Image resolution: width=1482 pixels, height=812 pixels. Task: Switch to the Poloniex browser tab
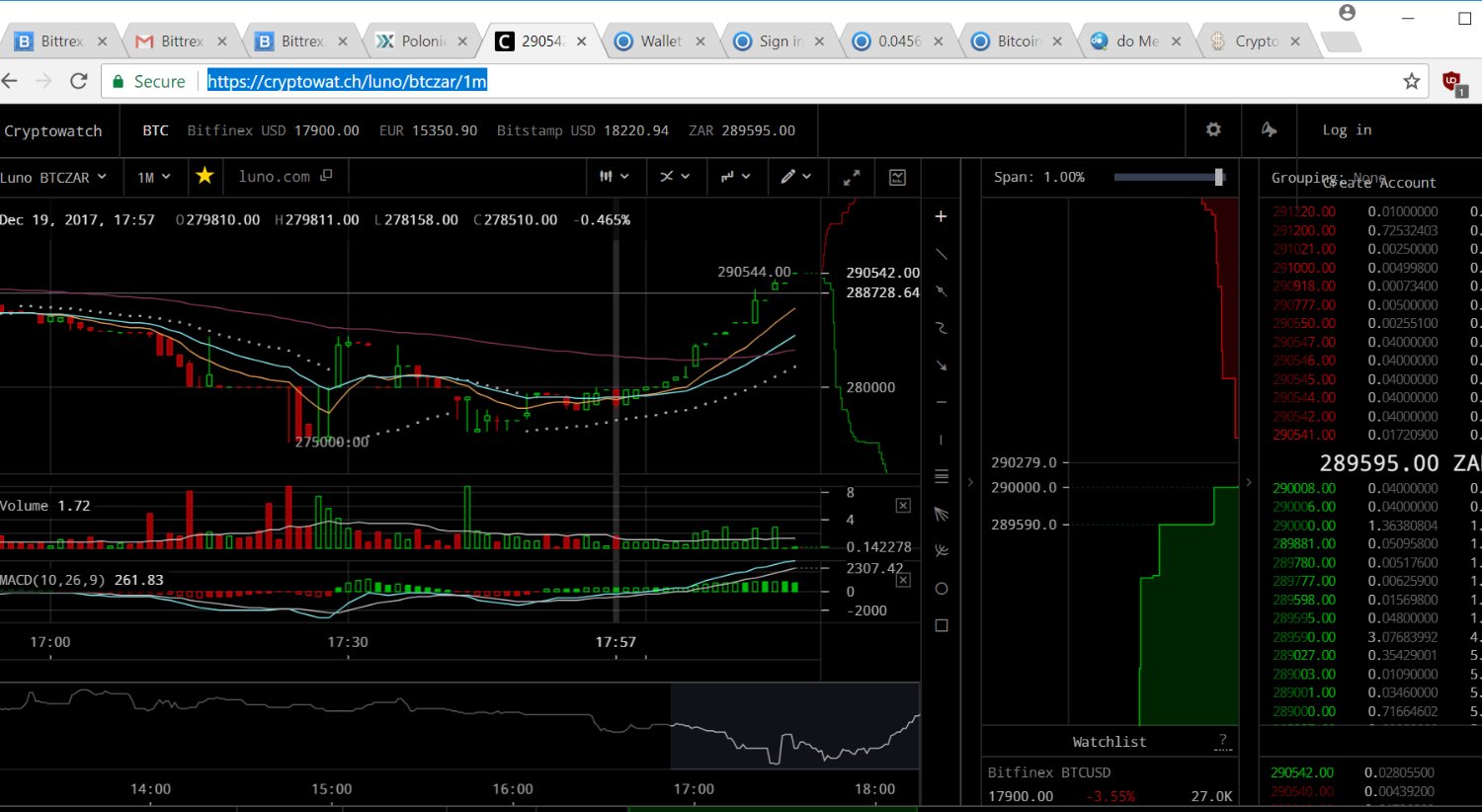point(423,41)
